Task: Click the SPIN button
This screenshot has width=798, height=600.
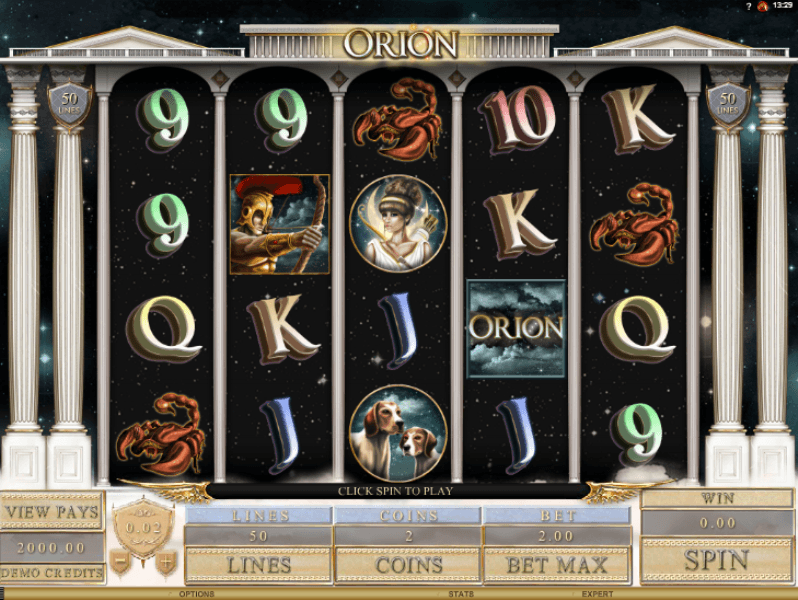Action: (x=716, y=560)
